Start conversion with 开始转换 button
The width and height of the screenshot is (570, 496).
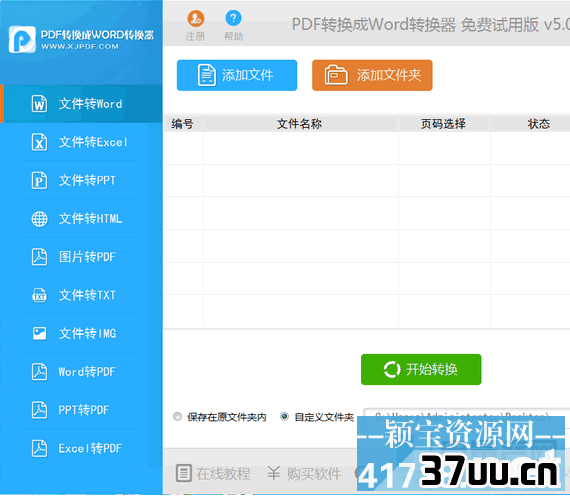tap(421, 369)
